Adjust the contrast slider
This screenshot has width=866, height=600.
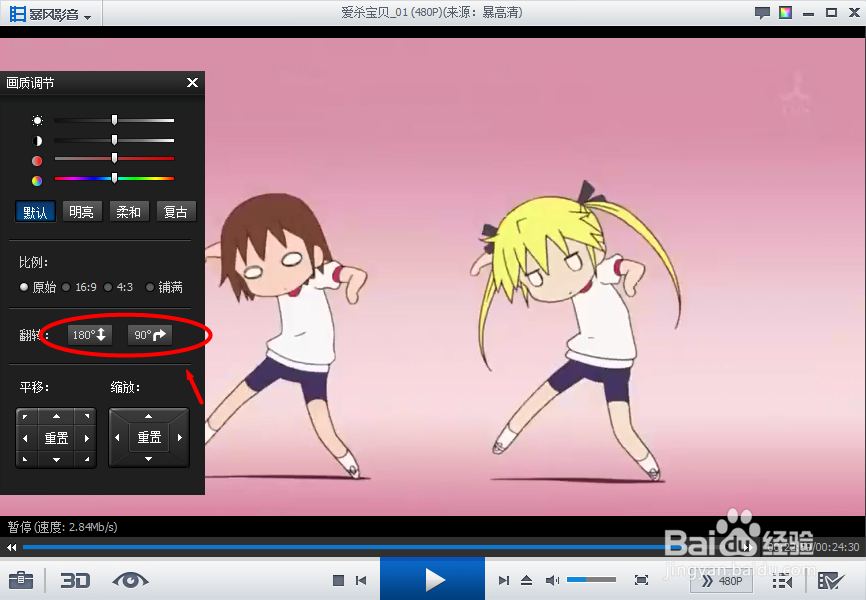114,140
